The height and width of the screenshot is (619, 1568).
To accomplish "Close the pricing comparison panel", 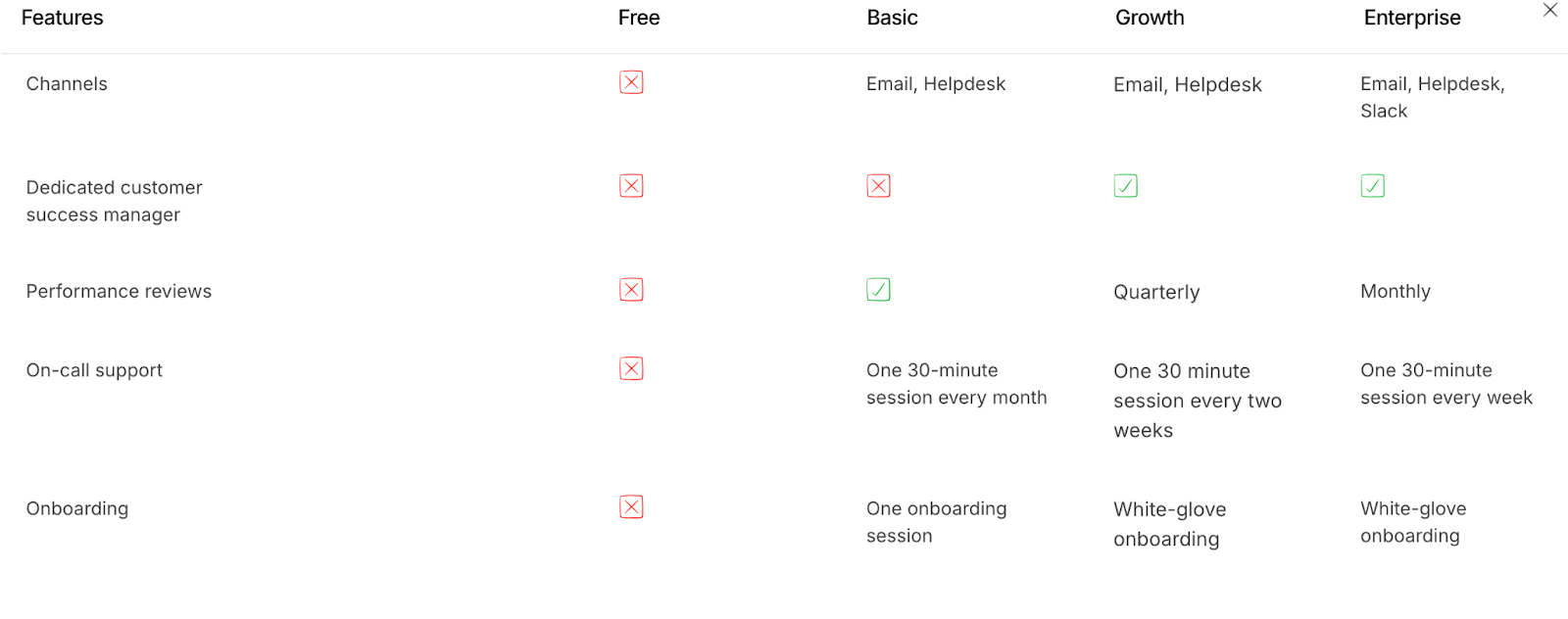I will click(x=1550, y=10).
